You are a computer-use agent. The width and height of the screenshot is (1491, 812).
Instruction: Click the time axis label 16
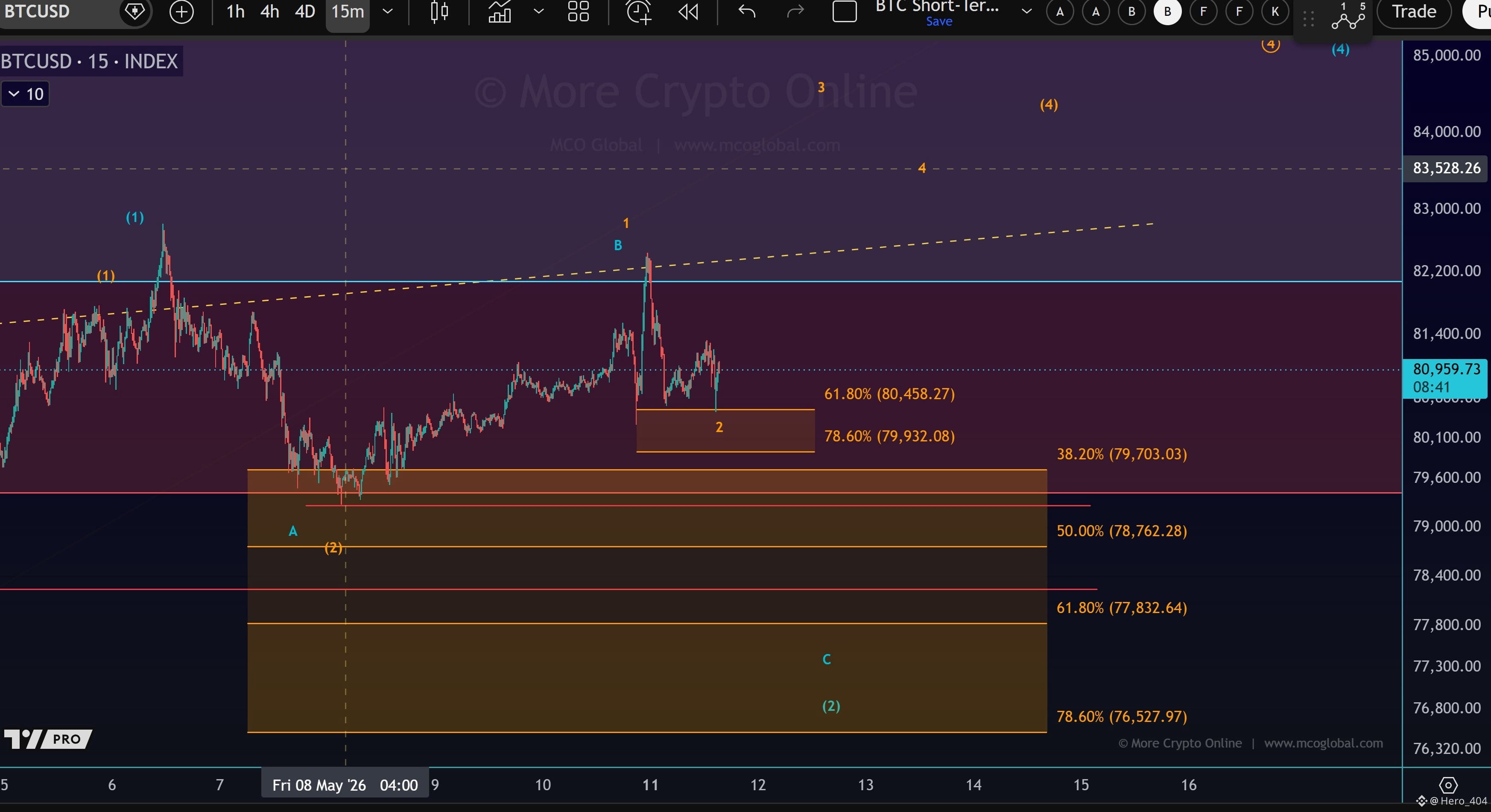(x=1188, y=785)
